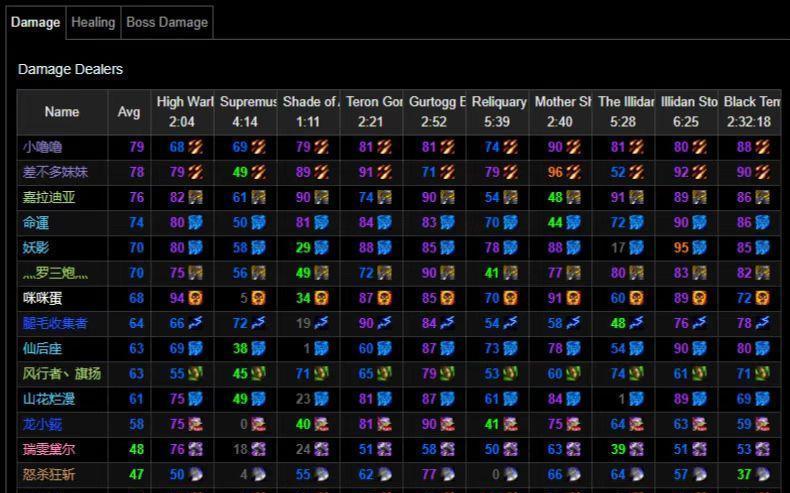Viewport: 790px width, 493px height.
Task: Click the 64 average value for 腿毛收集者
Action: click(x=137, y=323)
